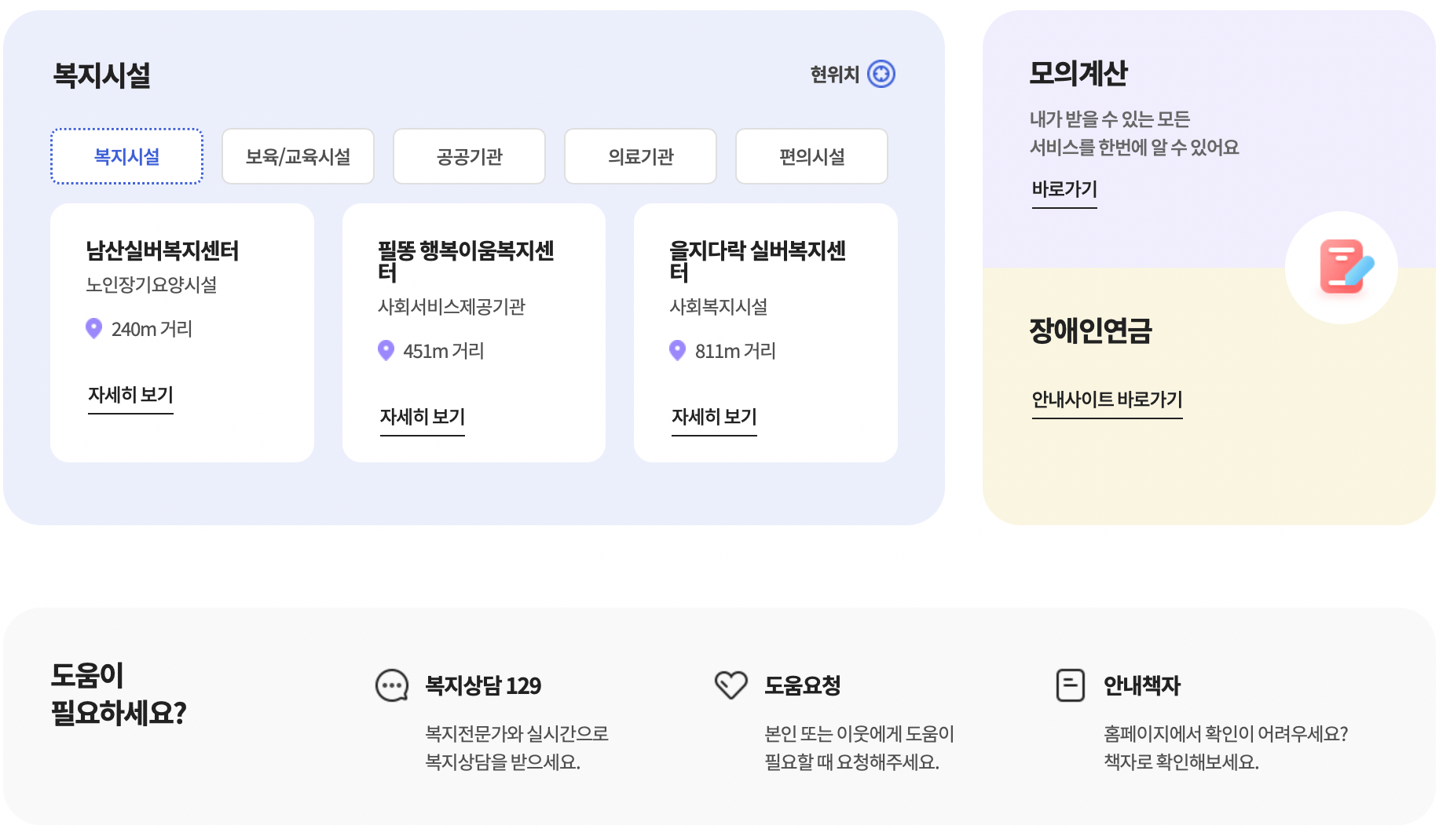Click the pencil memo icon near 모의계산

pyautogui.click(x=1342, y=268)
